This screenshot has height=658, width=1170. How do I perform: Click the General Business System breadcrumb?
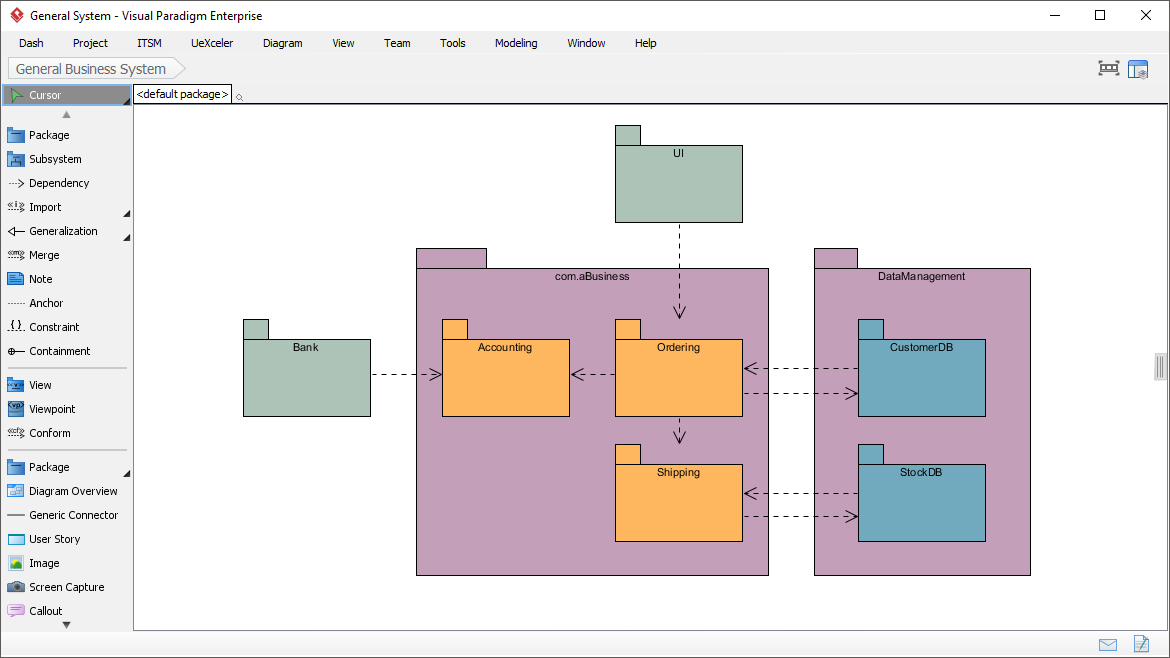(89, 69)
